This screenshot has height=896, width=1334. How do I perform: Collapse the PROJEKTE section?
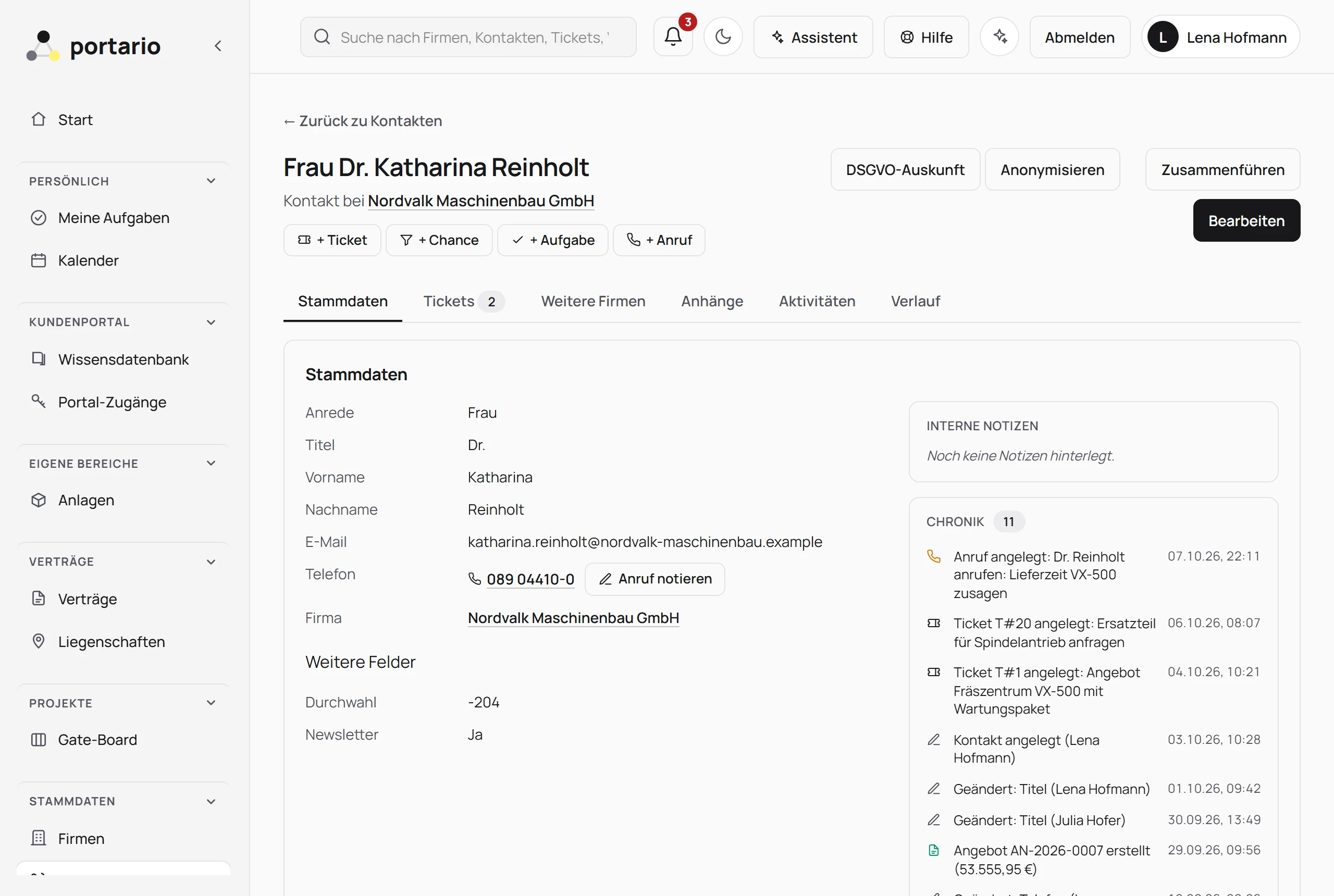coord(211,703)
